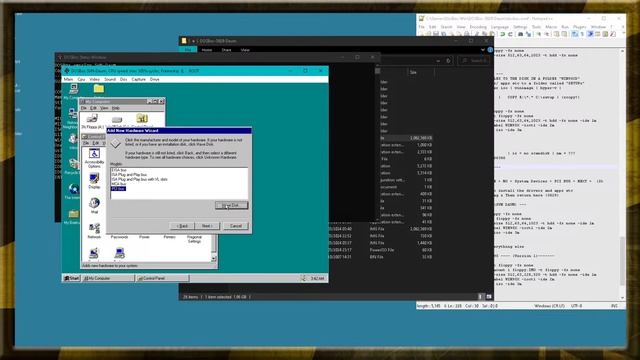Select ISA Plug and Play bus entry
640x360 pixels.
point(129,175)
